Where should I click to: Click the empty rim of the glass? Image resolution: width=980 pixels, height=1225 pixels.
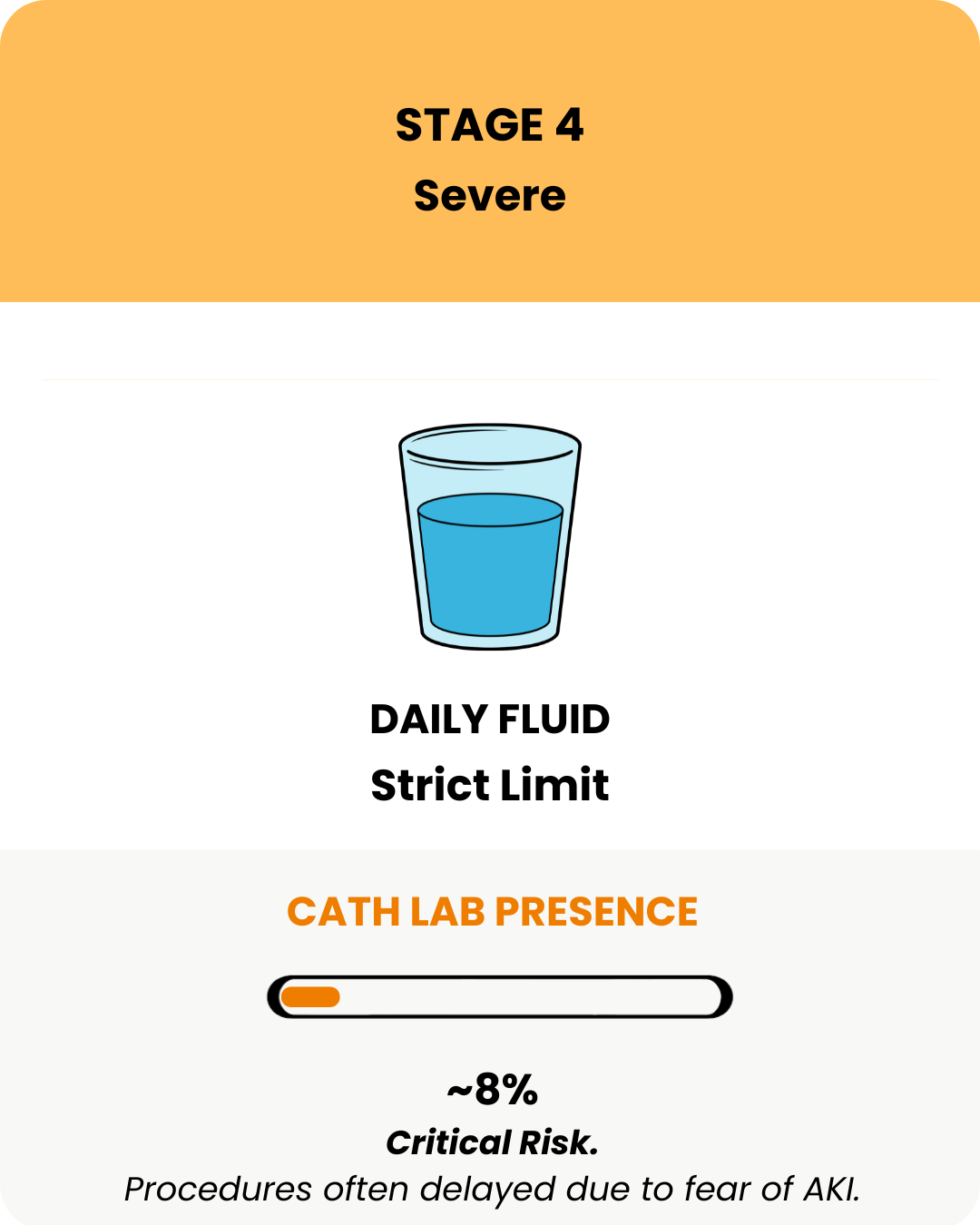click(x=490, y=446)
